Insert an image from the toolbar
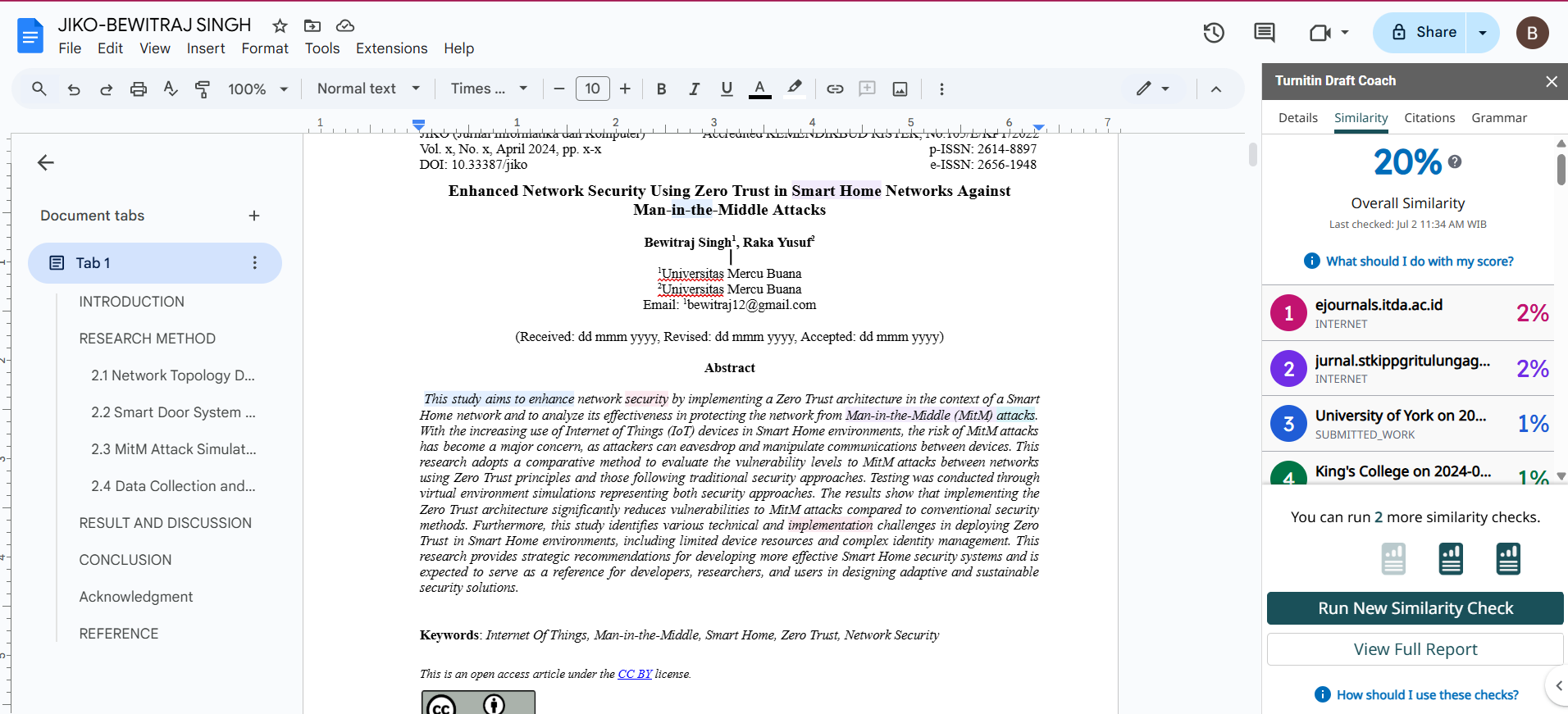Viewport: 1568px width, 714px height. (900, 89)
